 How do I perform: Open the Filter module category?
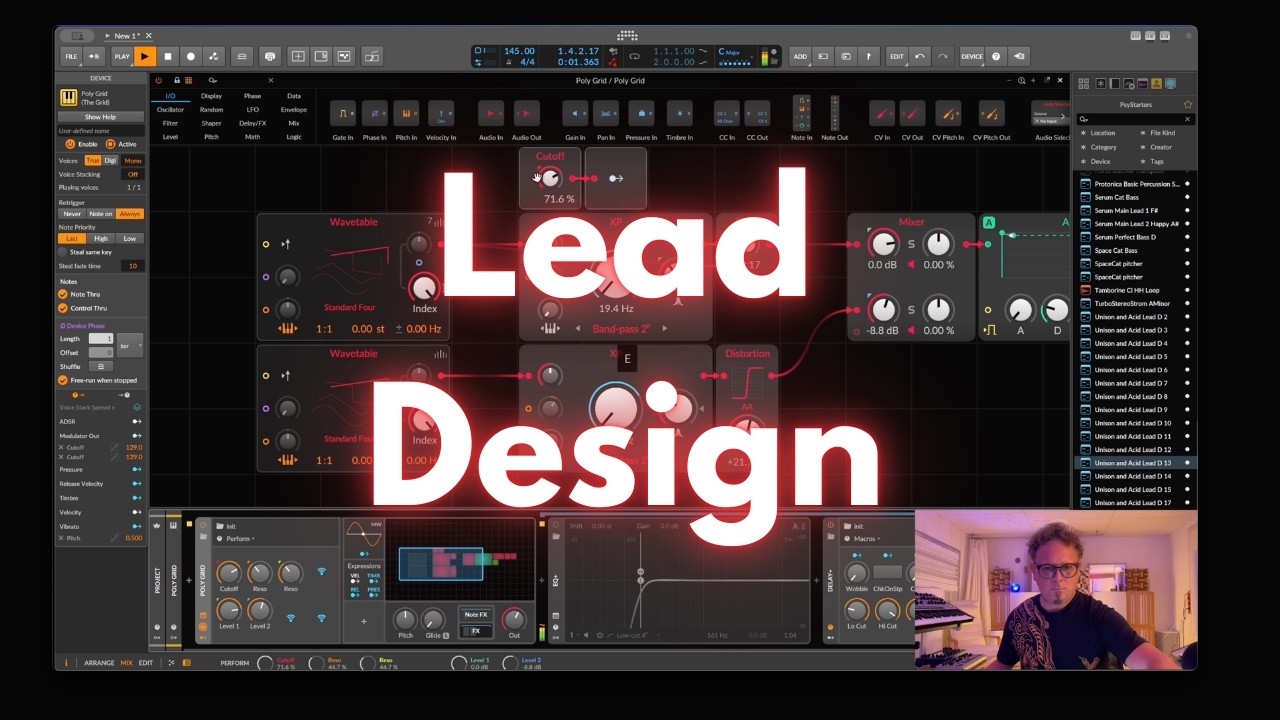(x=170, y=123)
